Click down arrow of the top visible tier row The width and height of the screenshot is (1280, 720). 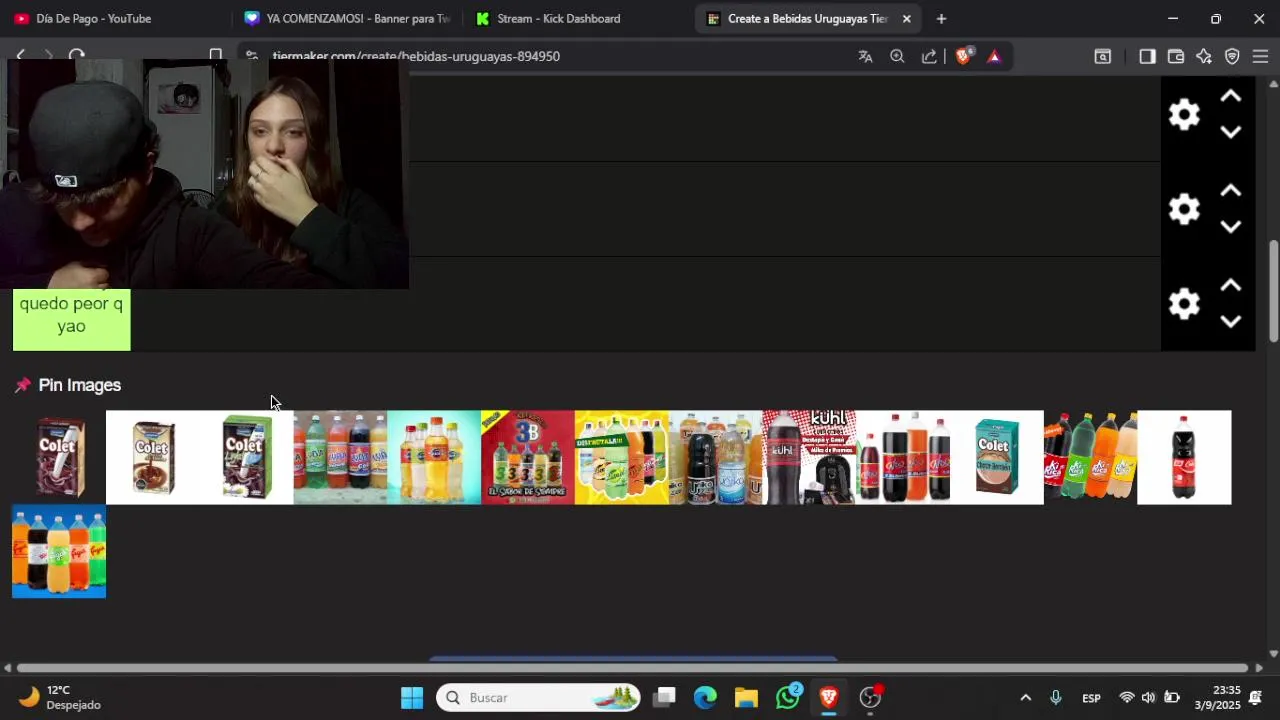(1231, 132)
